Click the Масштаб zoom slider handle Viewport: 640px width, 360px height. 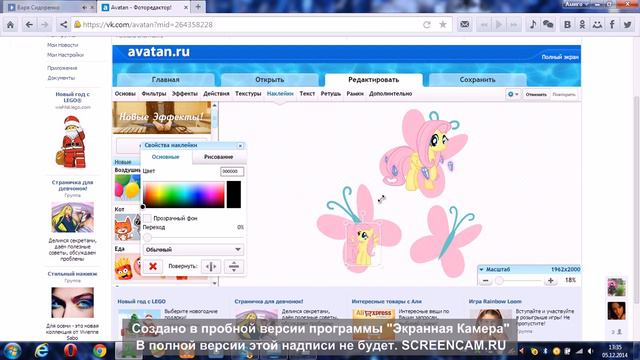click(x=499, y=281)
